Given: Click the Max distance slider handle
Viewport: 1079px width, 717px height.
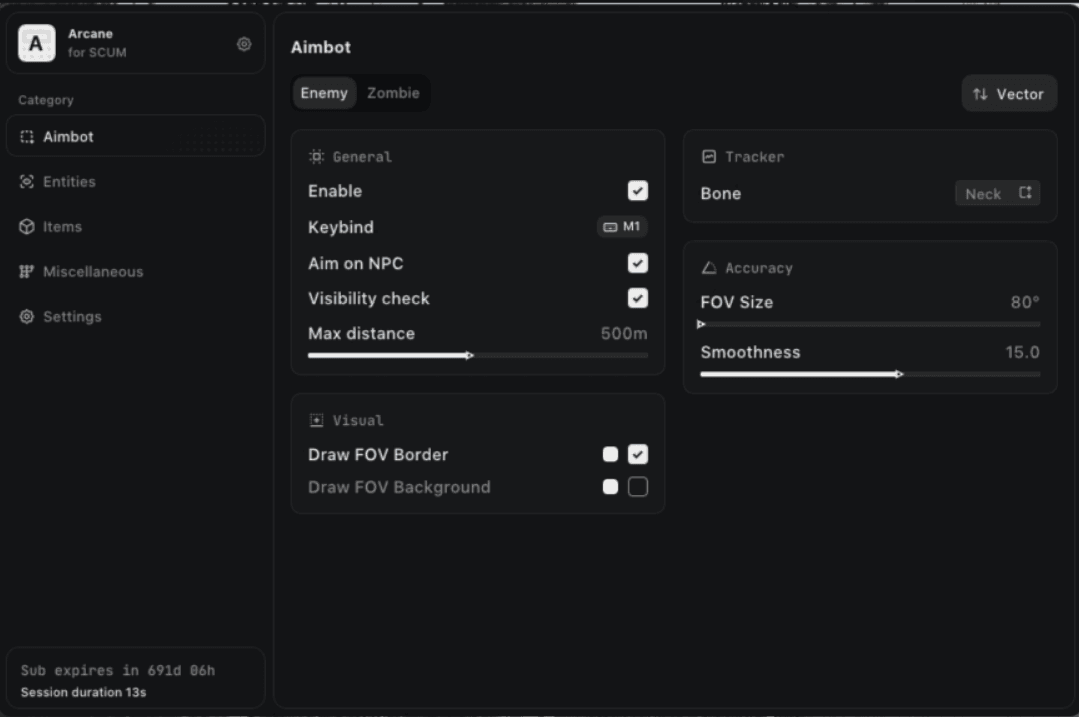Looking at the screenshot, I should pos(470,355).
